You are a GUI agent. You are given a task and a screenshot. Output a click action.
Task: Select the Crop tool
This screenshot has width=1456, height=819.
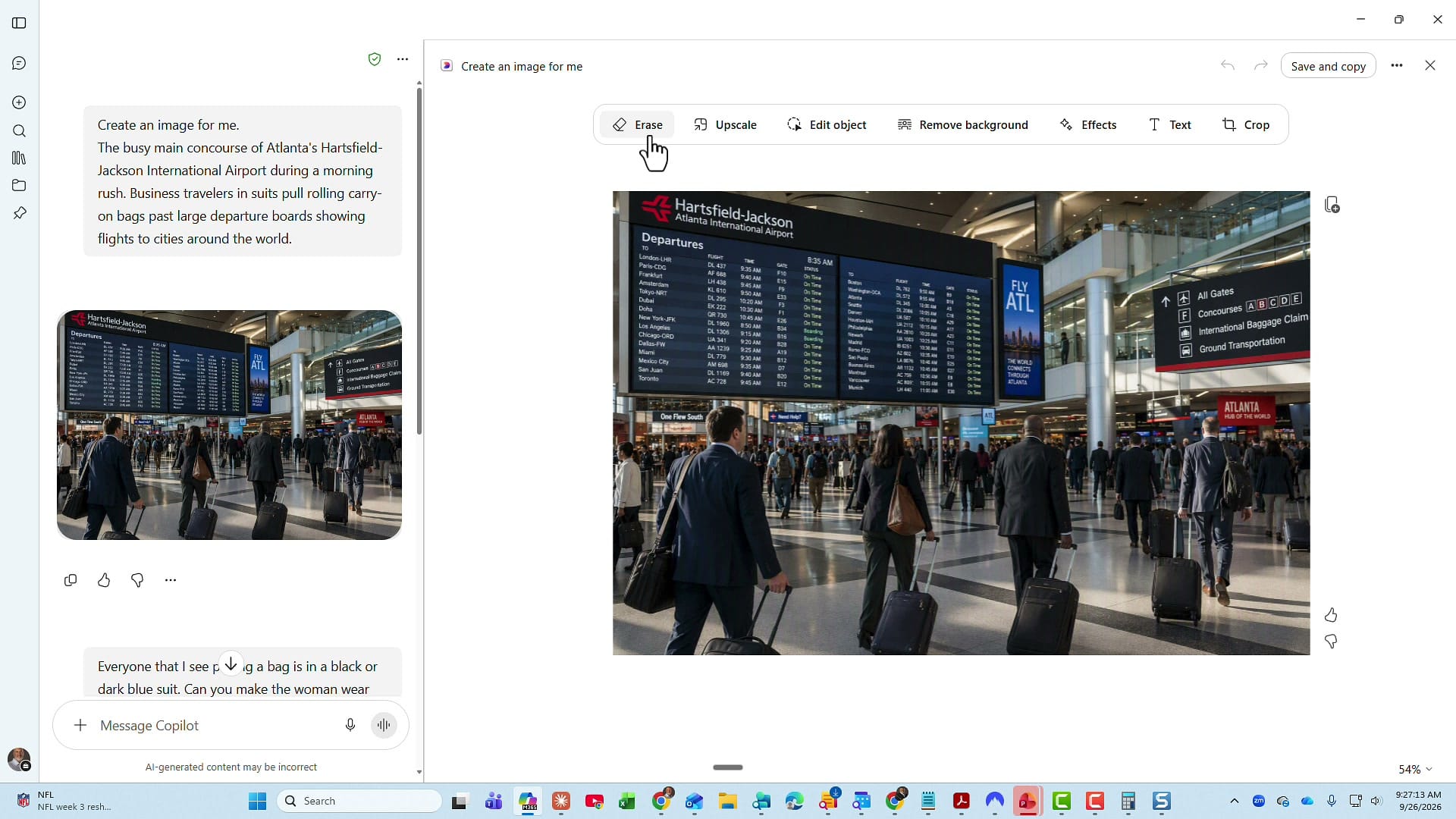coord(1246,124)
